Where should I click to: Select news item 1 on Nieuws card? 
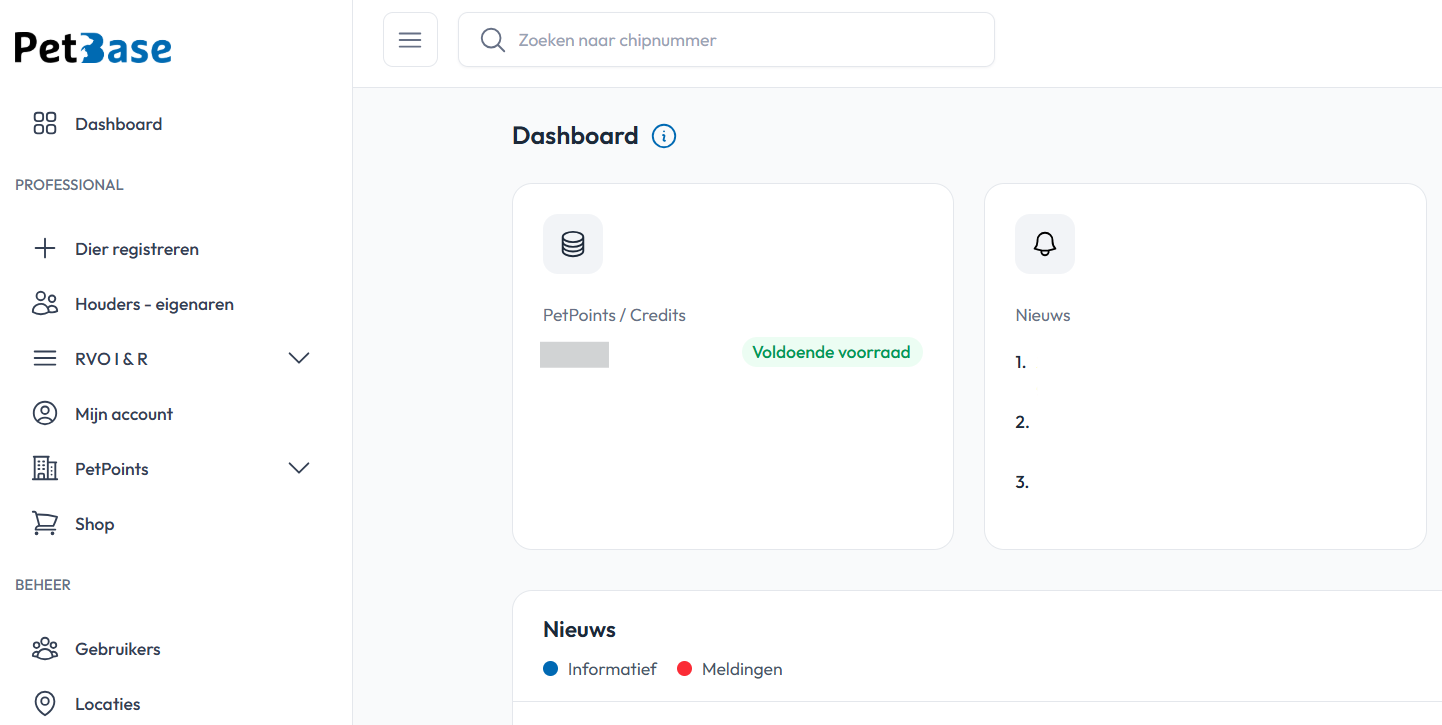(1021, 363)
